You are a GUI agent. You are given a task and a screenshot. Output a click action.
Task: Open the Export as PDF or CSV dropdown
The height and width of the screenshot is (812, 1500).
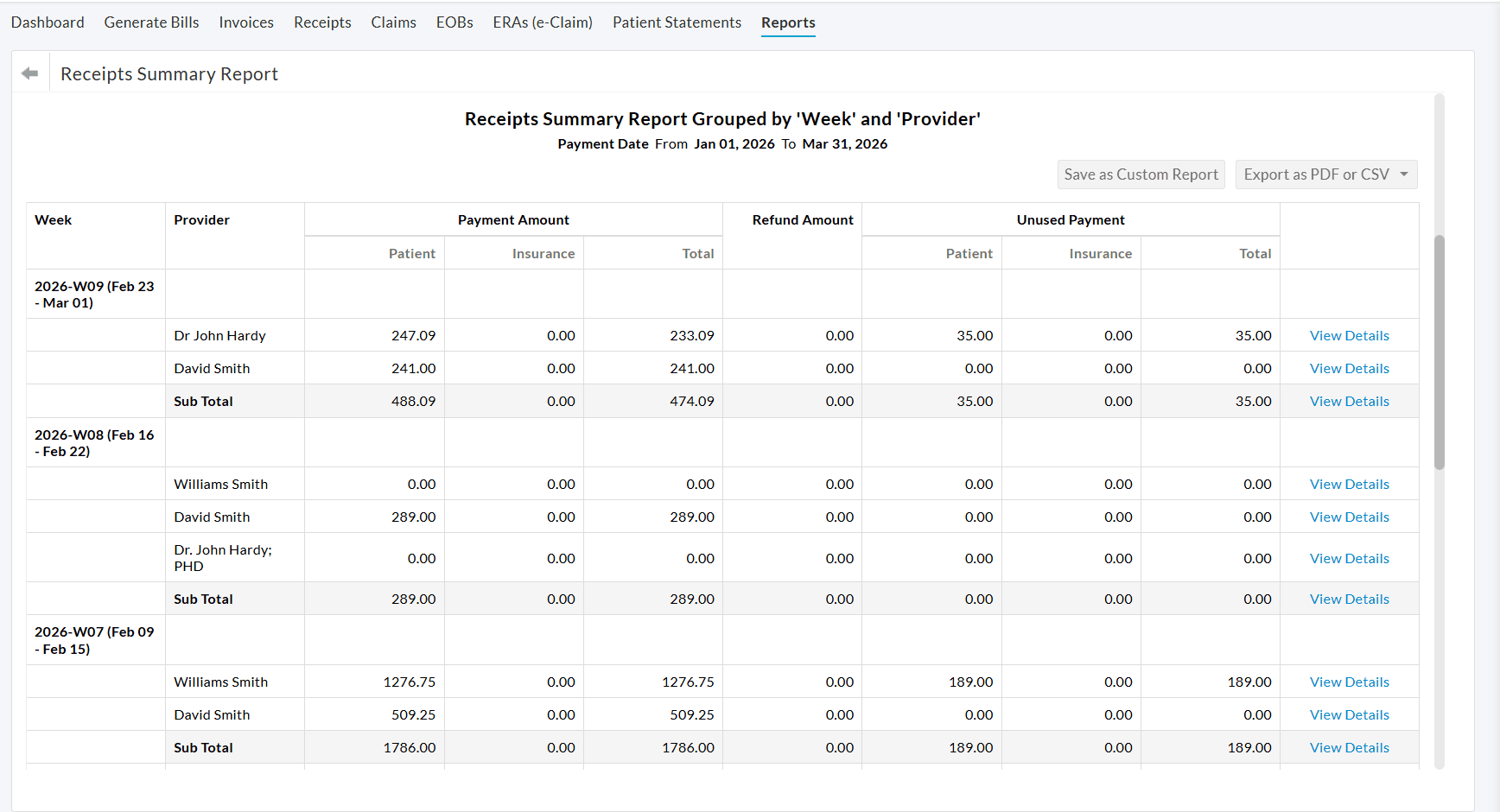pos(1325,174)
